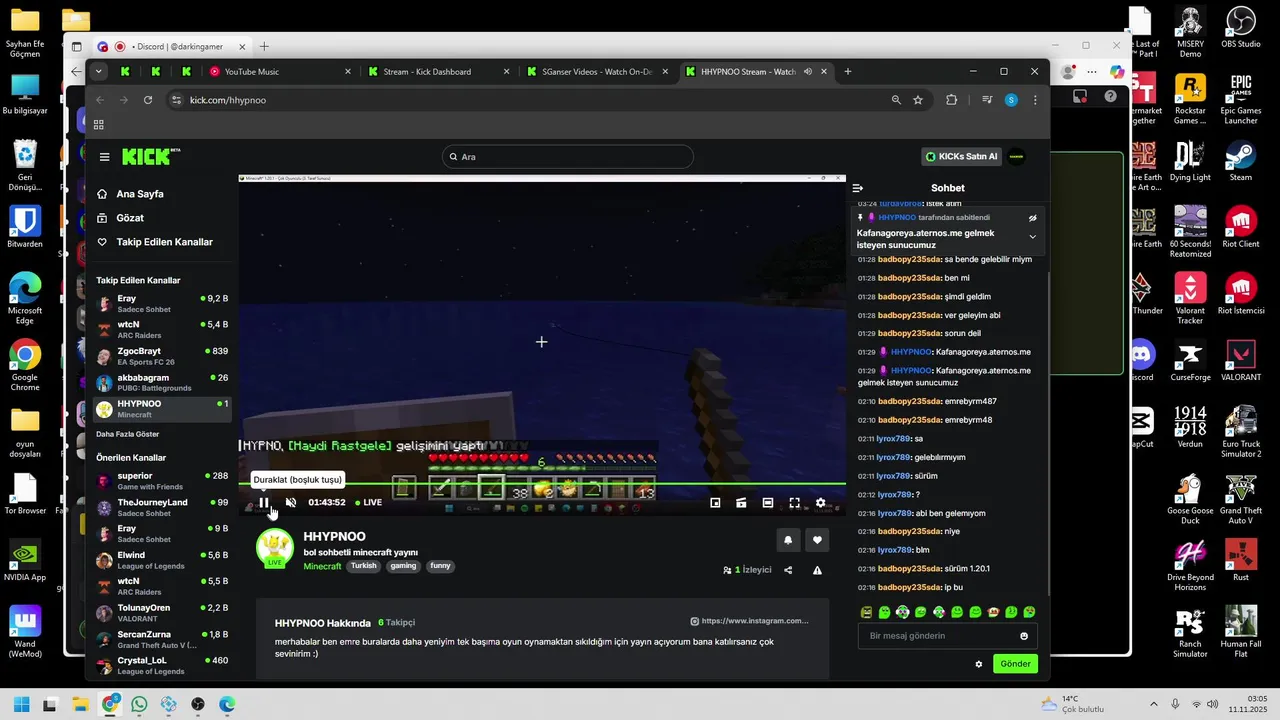Switch to SGanser Videos tab
This screenshot has width=1280, height=720.
[x=596, y=72]
